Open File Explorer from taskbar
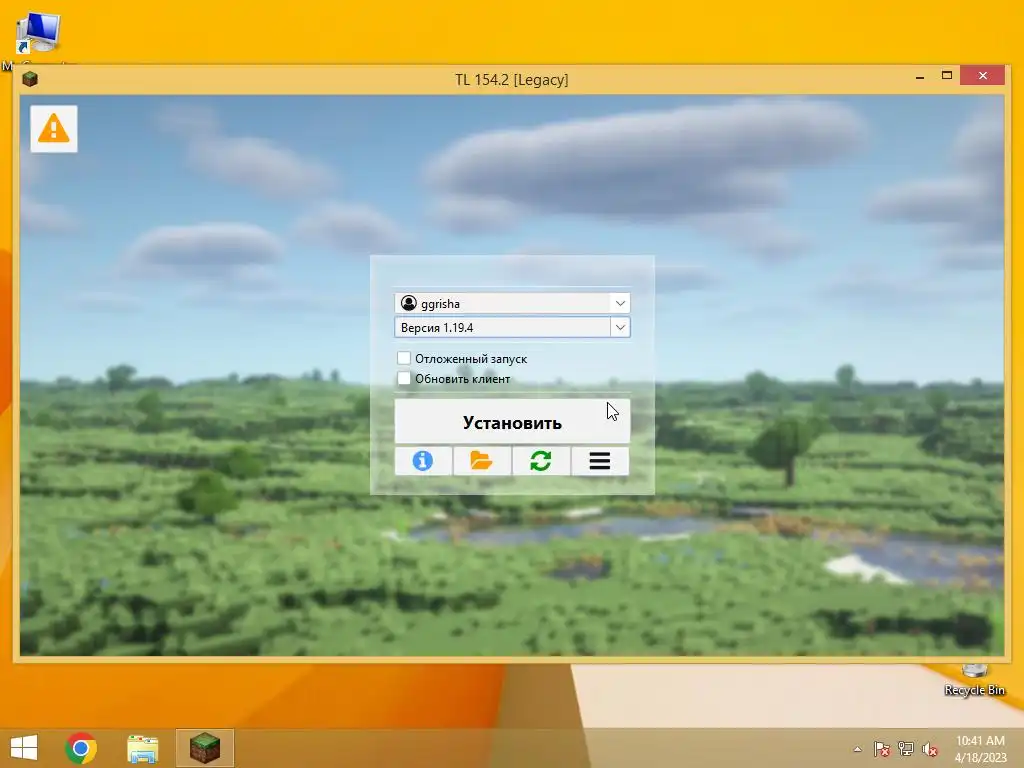 coord(142,748)
